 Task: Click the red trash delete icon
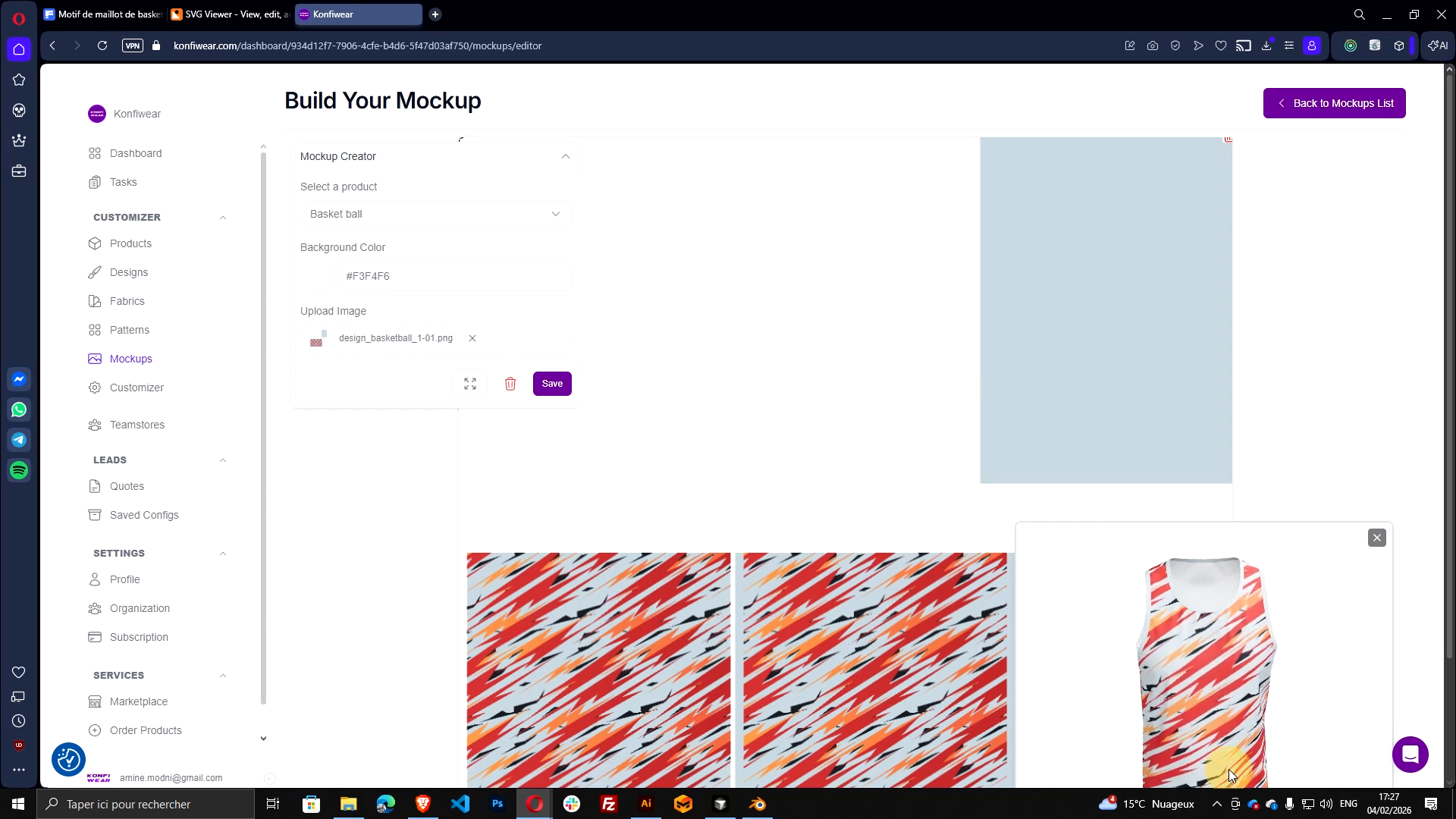click(x=510, y=384)
